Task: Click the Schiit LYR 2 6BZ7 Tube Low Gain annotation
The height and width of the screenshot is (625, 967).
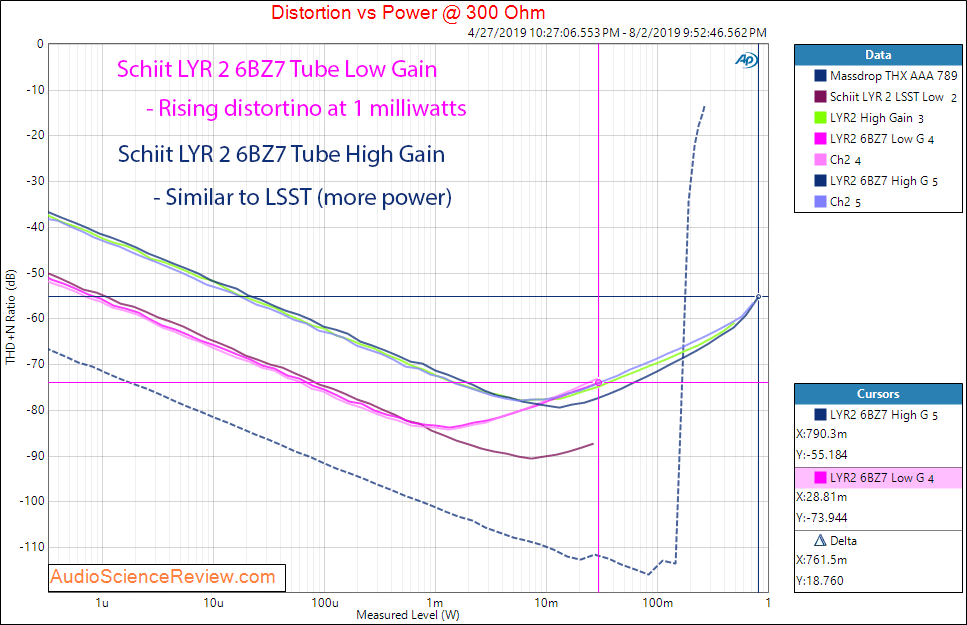Action: pos(277,69)
